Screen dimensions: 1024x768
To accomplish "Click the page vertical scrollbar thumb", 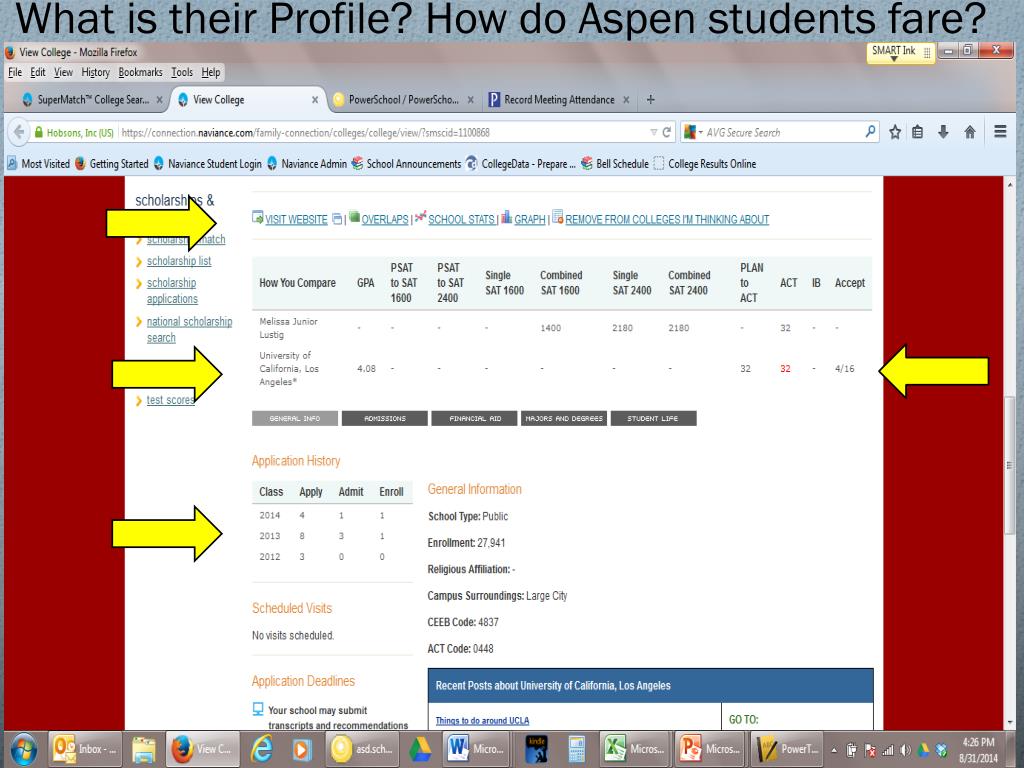I will click(x=1009, y=465).
